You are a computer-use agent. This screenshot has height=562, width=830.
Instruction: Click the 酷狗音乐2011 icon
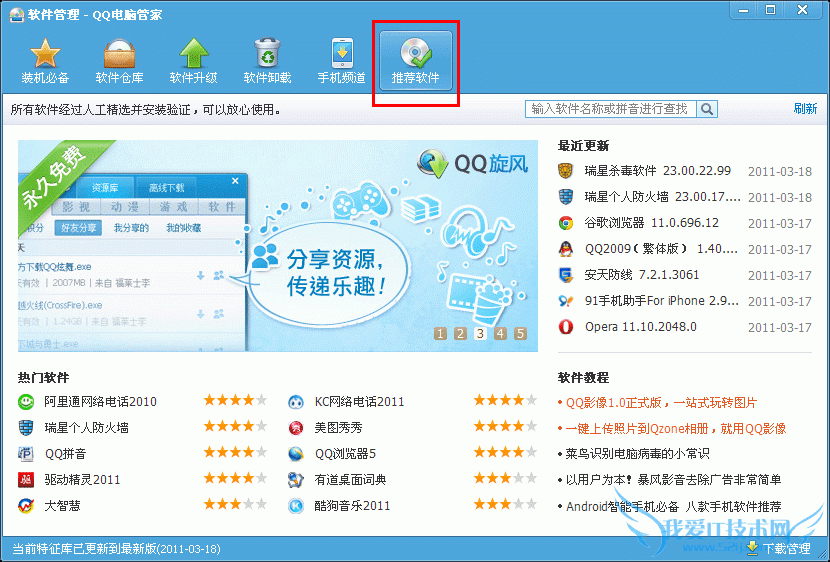(x=296, y=505)
